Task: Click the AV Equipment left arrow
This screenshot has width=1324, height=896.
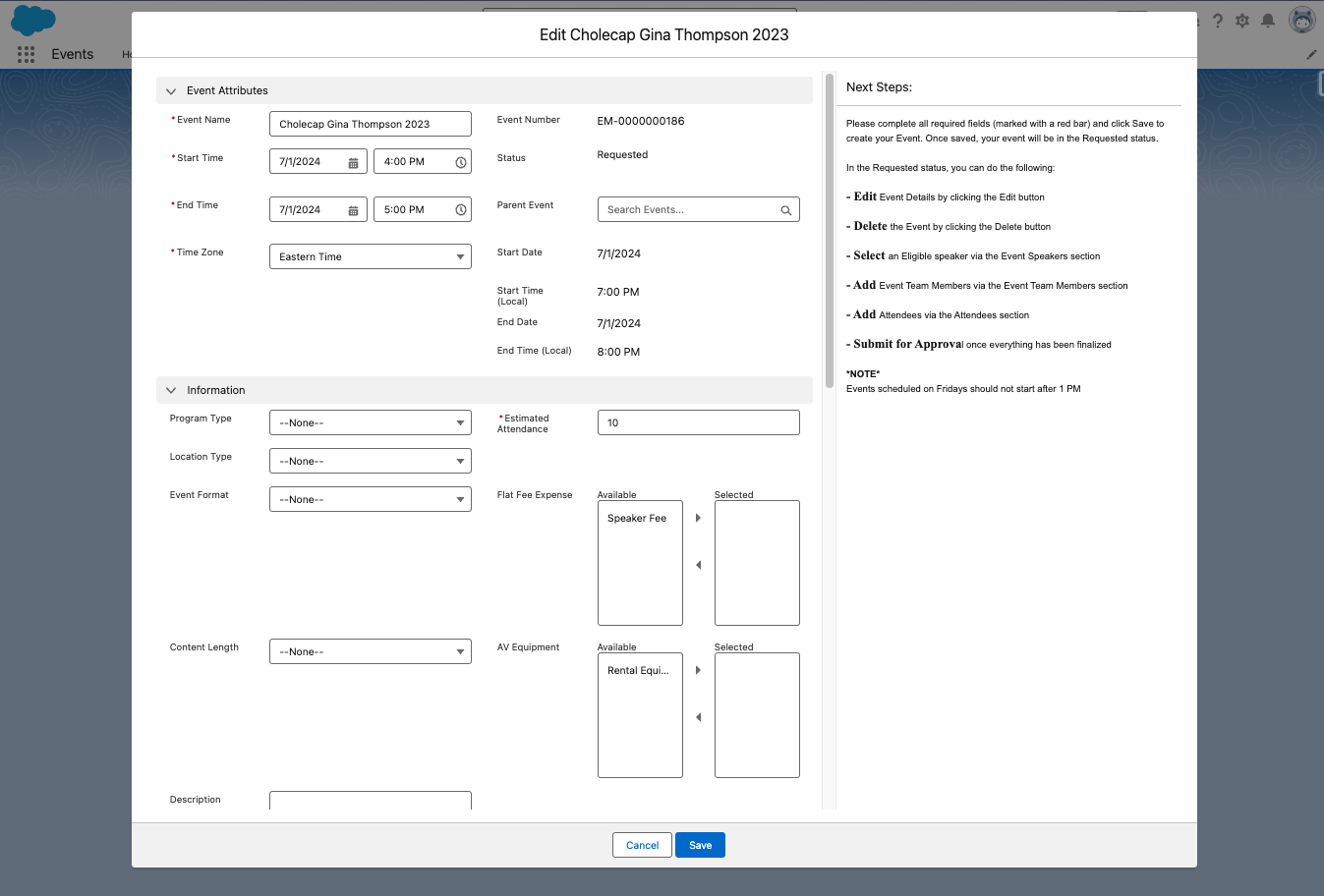Action: click(698, 717)
